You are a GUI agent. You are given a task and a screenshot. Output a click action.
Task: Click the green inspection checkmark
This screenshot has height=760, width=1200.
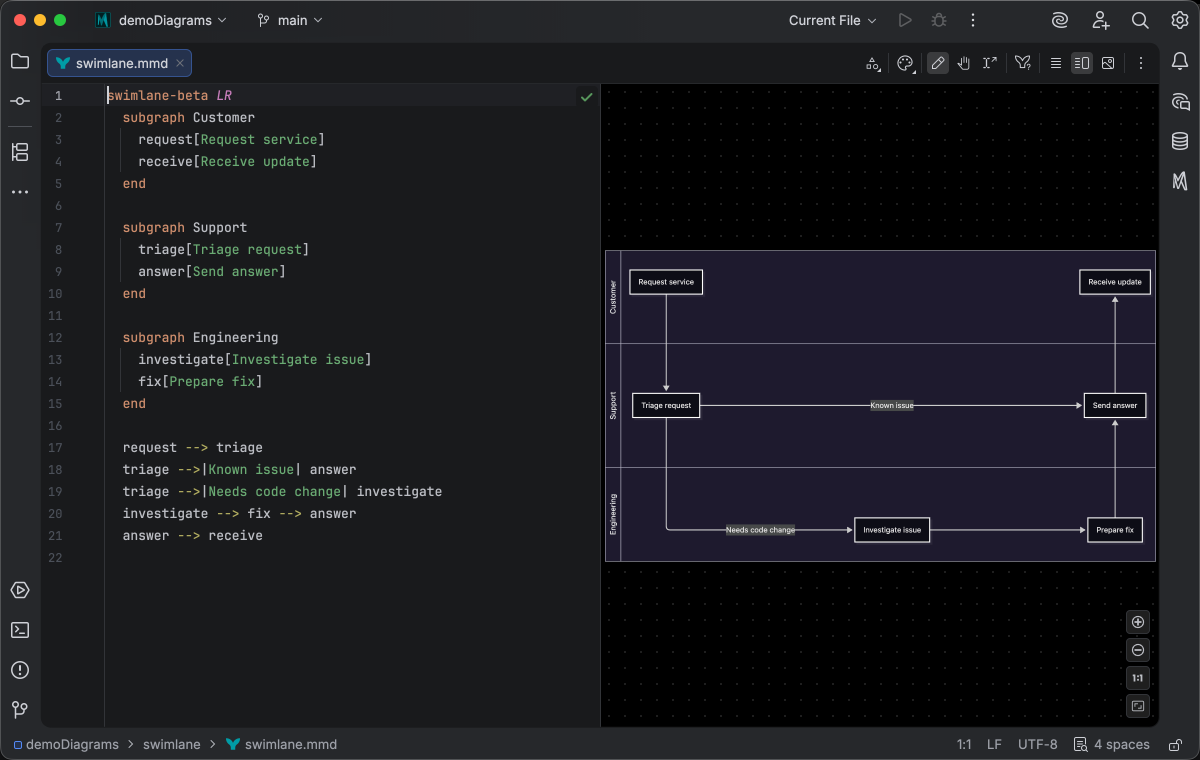[x=587, y=97]
